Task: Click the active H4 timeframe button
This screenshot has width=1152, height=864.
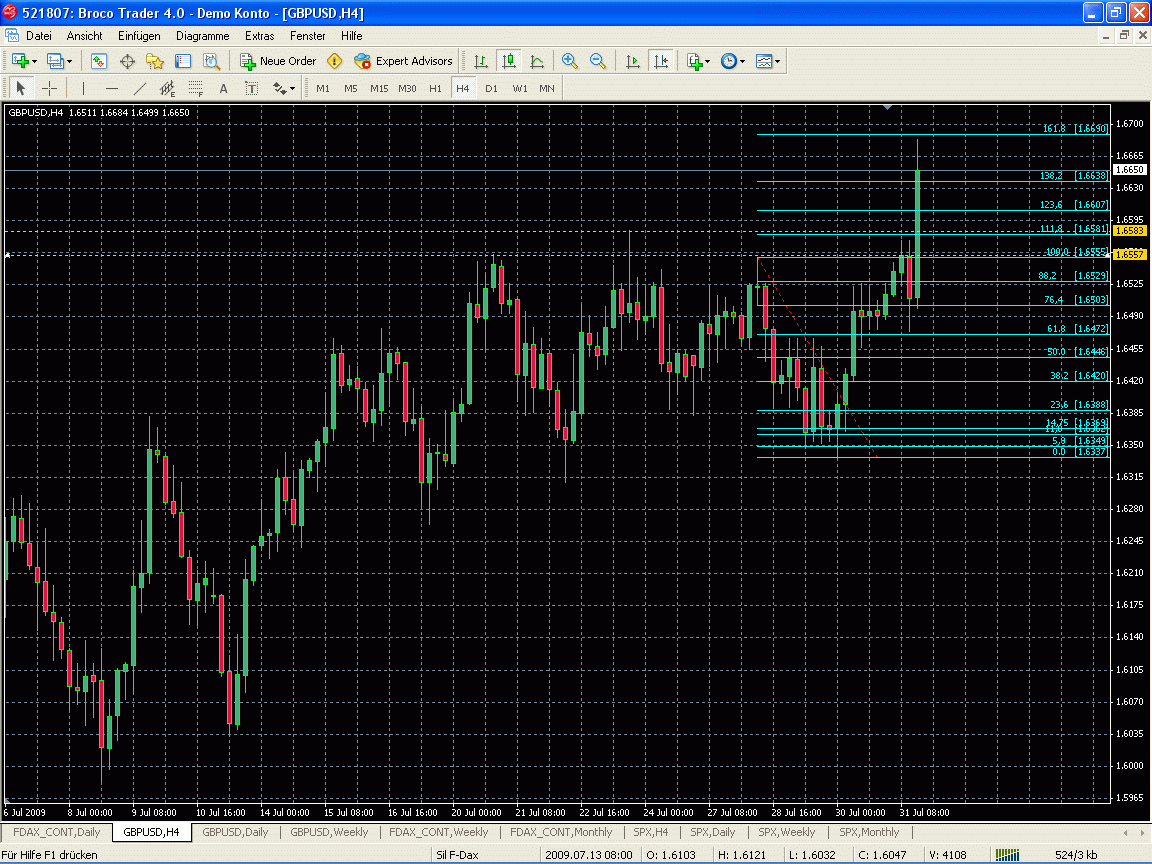Action: 462,89
